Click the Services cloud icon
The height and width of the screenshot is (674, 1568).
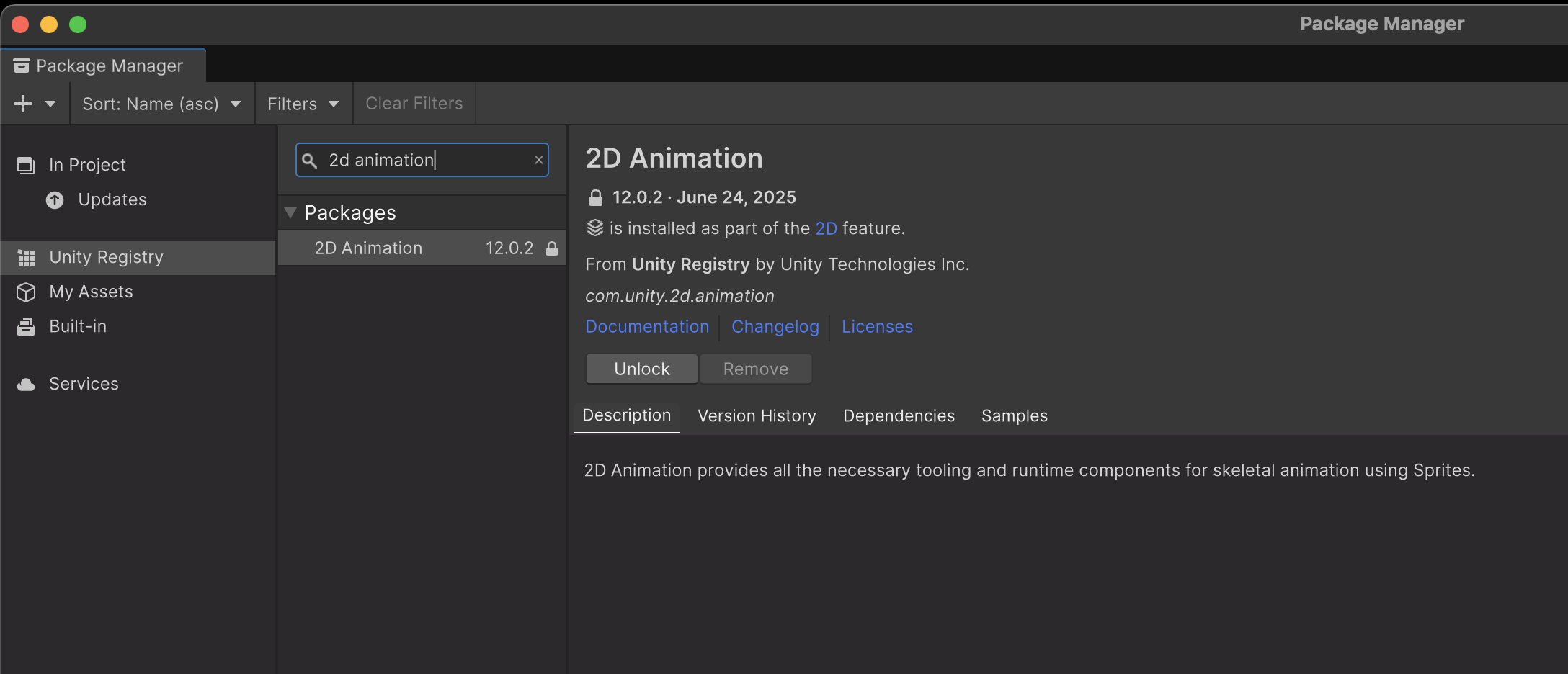(26, 385)
